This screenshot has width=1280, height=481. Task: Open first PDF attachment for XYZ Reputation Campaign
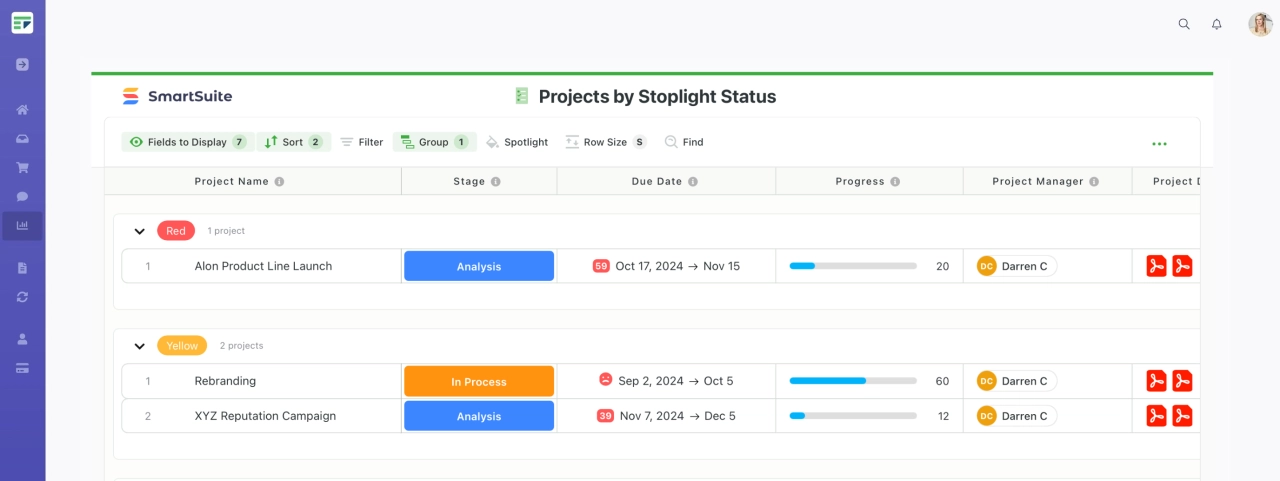point(1156,416)
